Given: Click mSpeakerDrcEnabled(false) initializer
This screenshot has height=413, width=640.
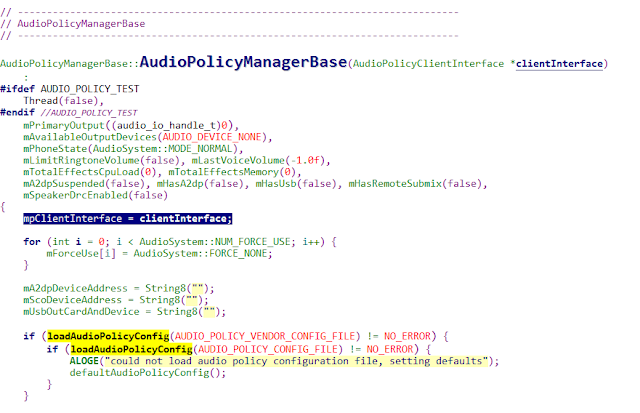Looking at the screenshot, I should tap(96, 195).
